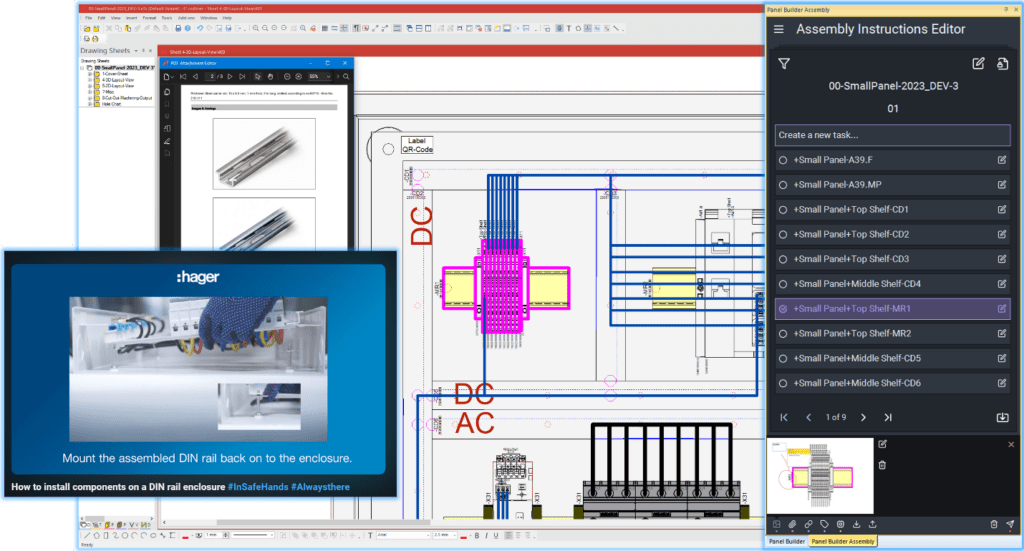This screenshot has height=551, width=1024.
Task: Open the Window menu
Action: 208,18
